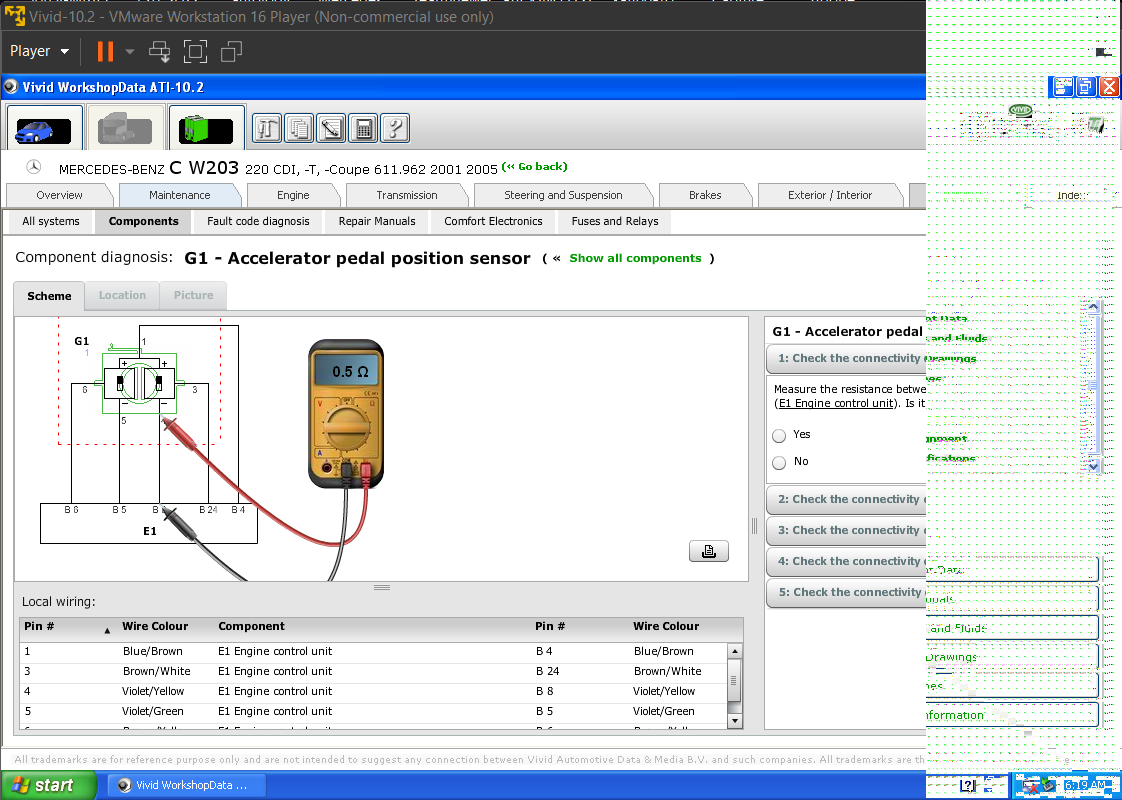This screenshot has width=1122, height=800.
Task: Collapse step 1: Check the connectivity
Action: pyautogui.click(x=847, y=358)
